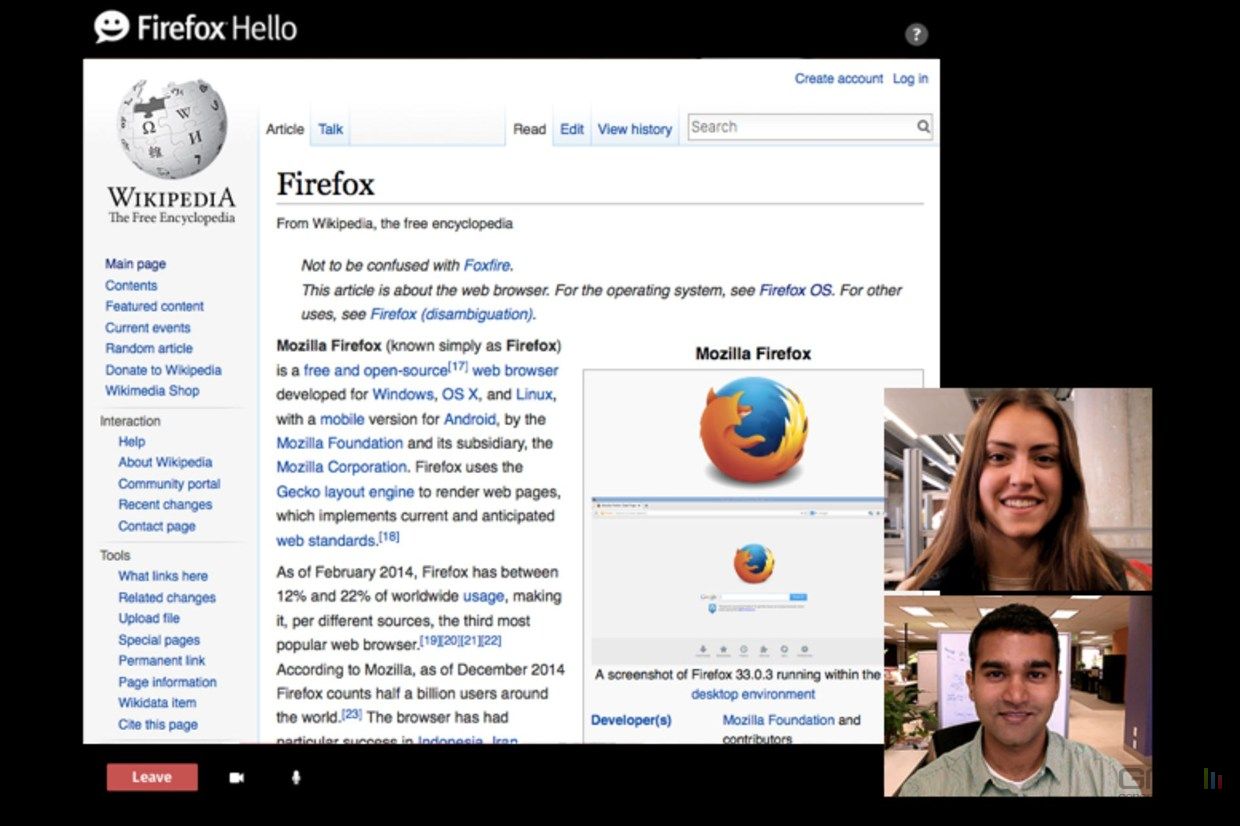
Task: Select the Read tab
Action: click(529, 129)
